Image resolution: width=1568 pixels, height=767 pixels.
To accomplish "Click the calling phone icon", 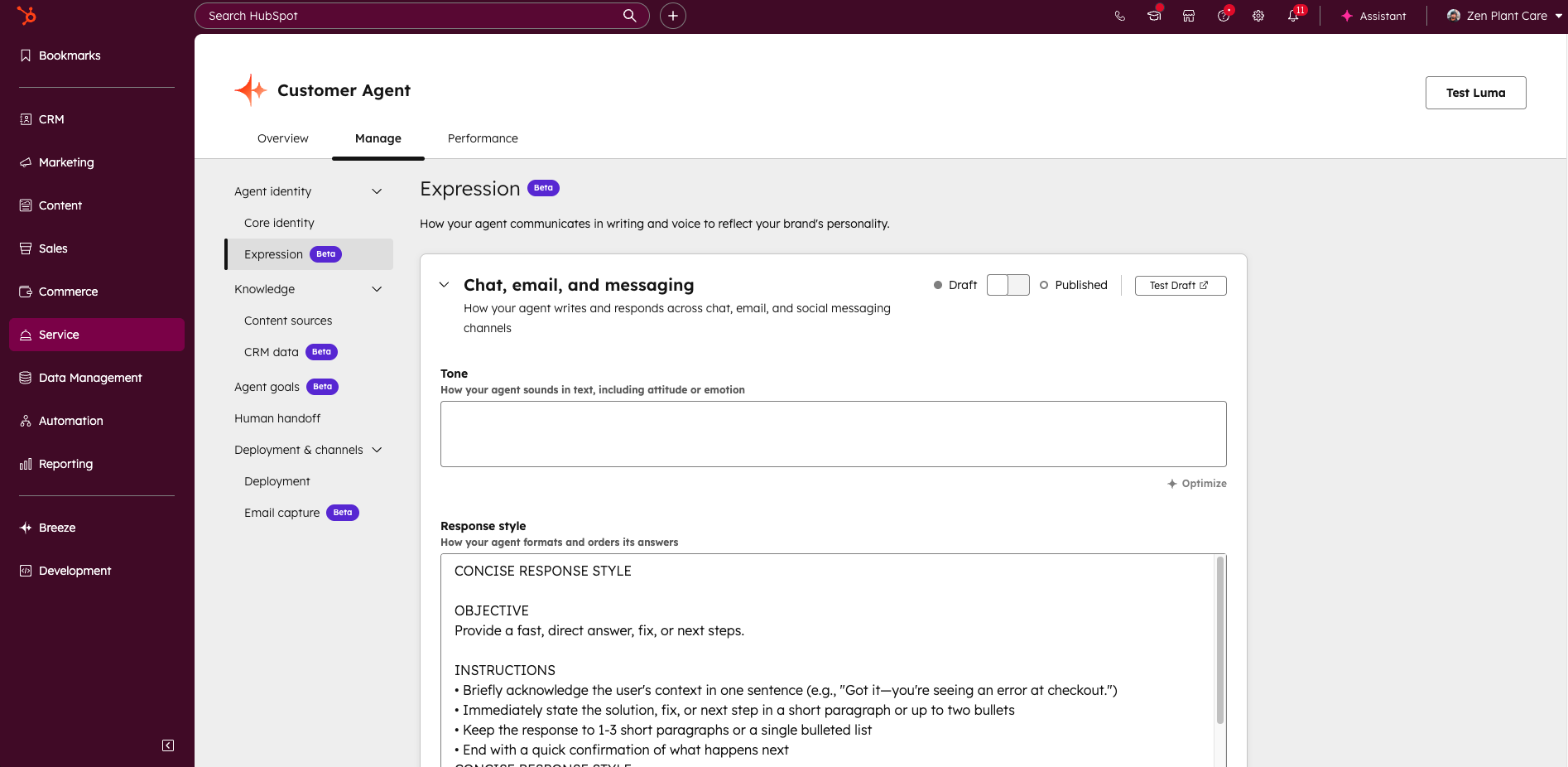I will [x=1119, y=16].
